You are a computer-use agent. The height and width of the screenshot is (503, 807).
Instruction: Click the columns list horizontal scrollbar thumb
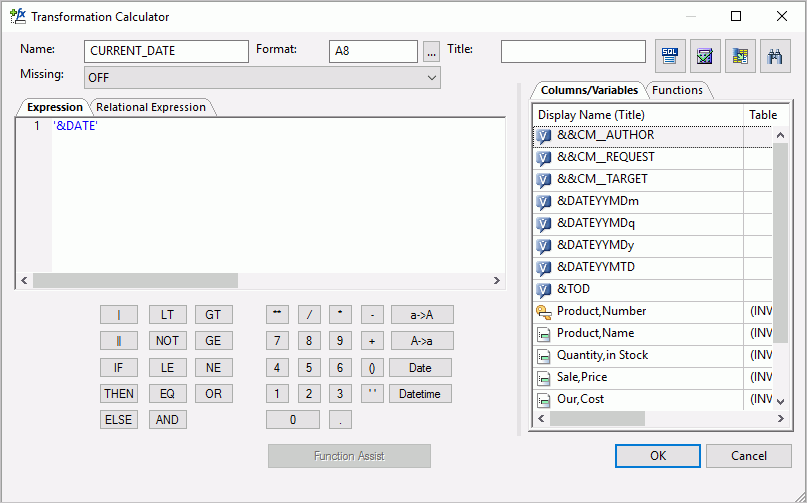pos(597,419)
